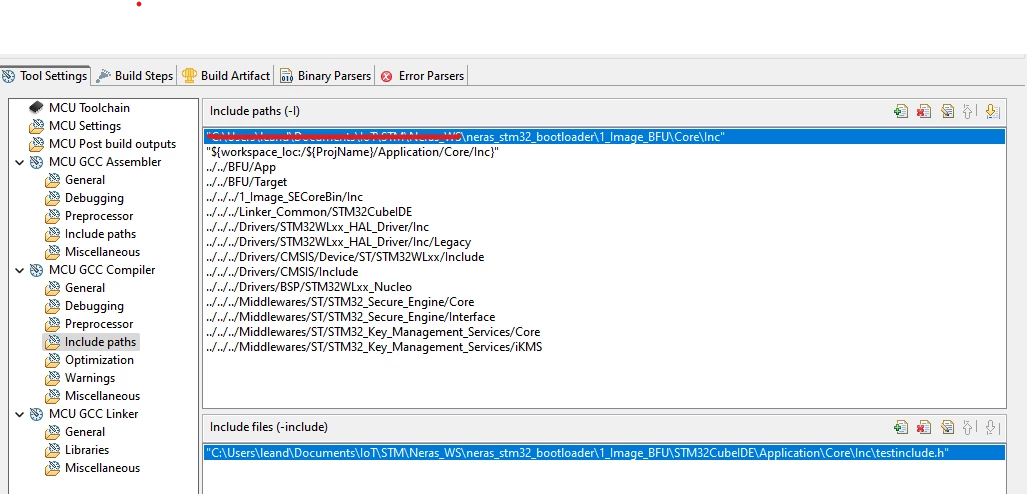Open Debugging under MCU GCC Assembler
The width and height of the screenshot is (1027, 494).
pos(84,198)
